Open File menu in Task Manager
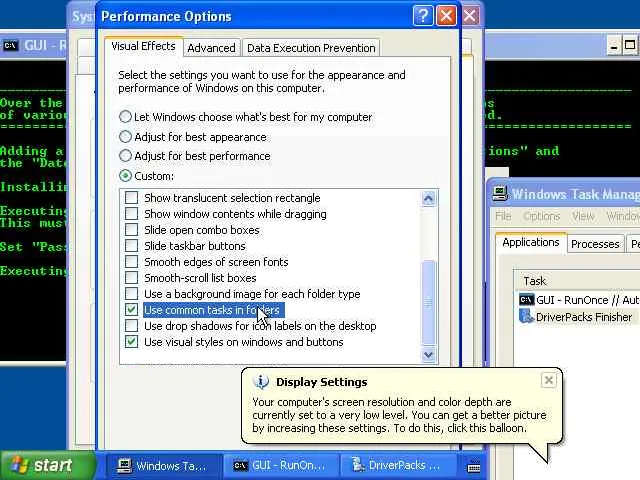The width and height of the screenshot is (640, 480). 503,216
